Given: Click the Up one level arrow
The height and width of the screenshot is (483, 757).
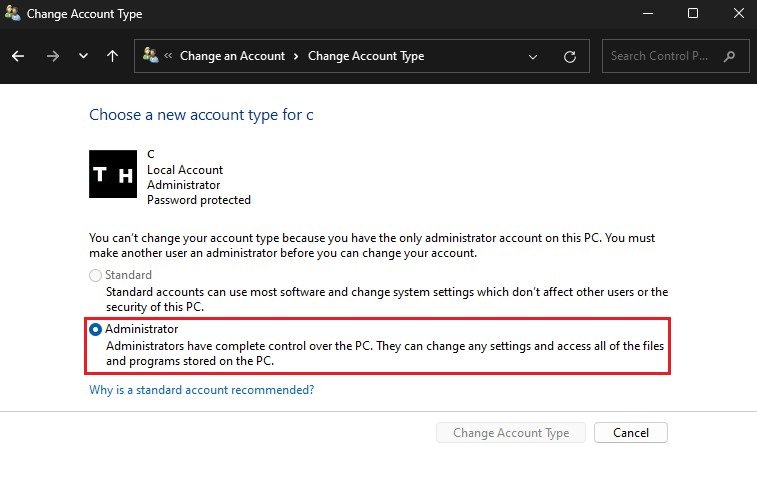Looking at the screenshot, I should [112, 56].
